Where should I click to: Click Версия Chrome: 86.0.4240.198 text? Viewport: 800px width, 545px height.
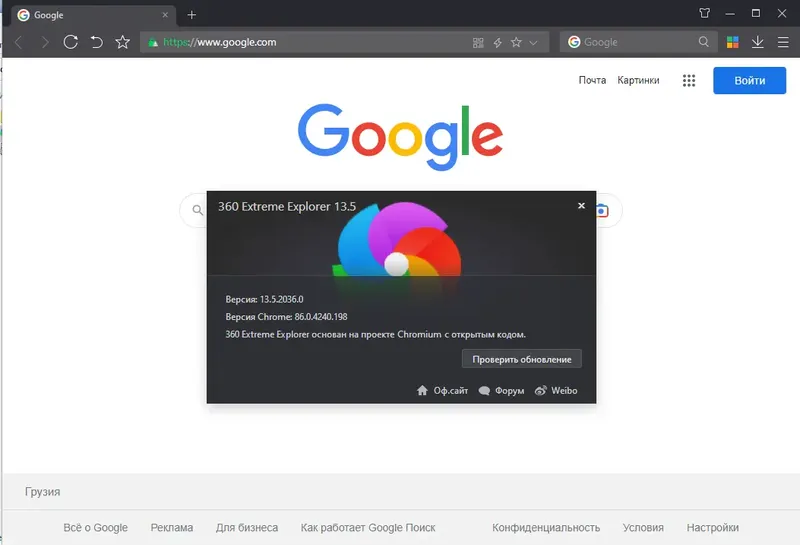(286, 317)
